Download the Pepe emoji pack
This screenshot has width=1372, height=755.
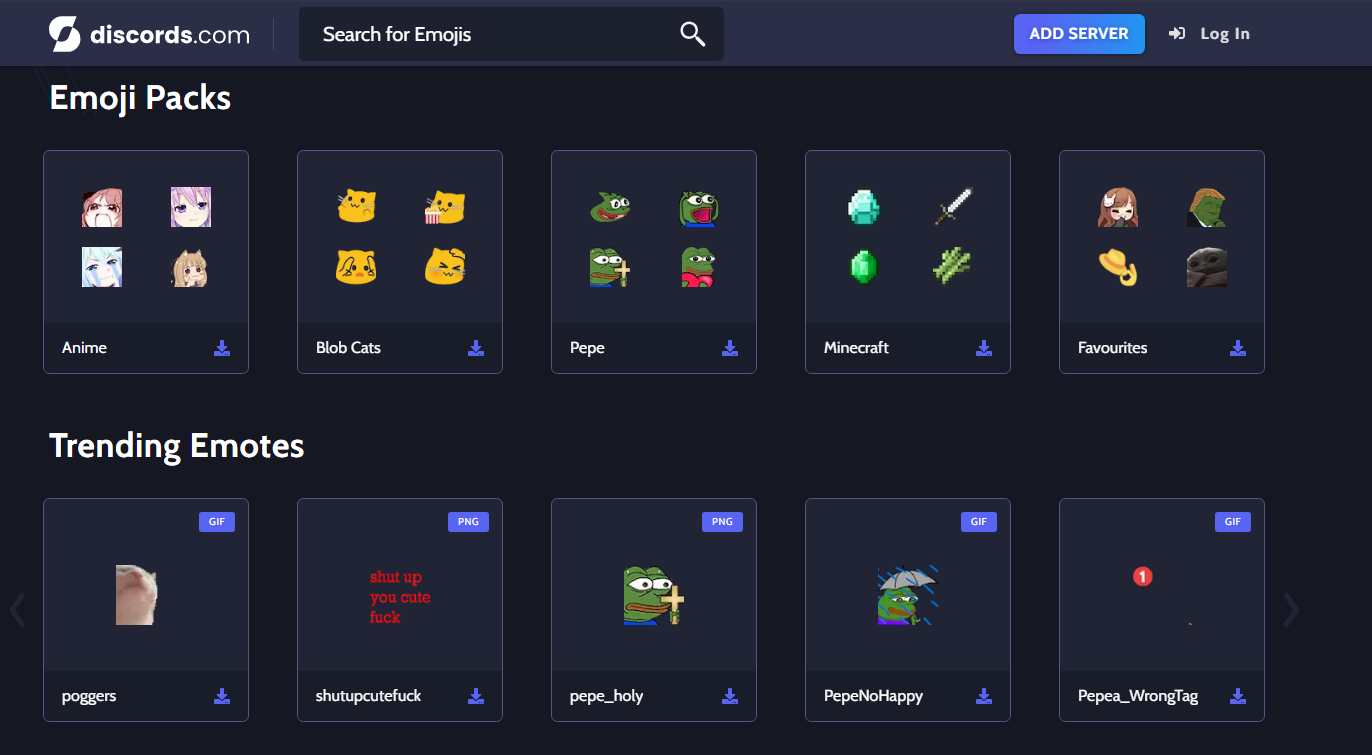point(730,348)
